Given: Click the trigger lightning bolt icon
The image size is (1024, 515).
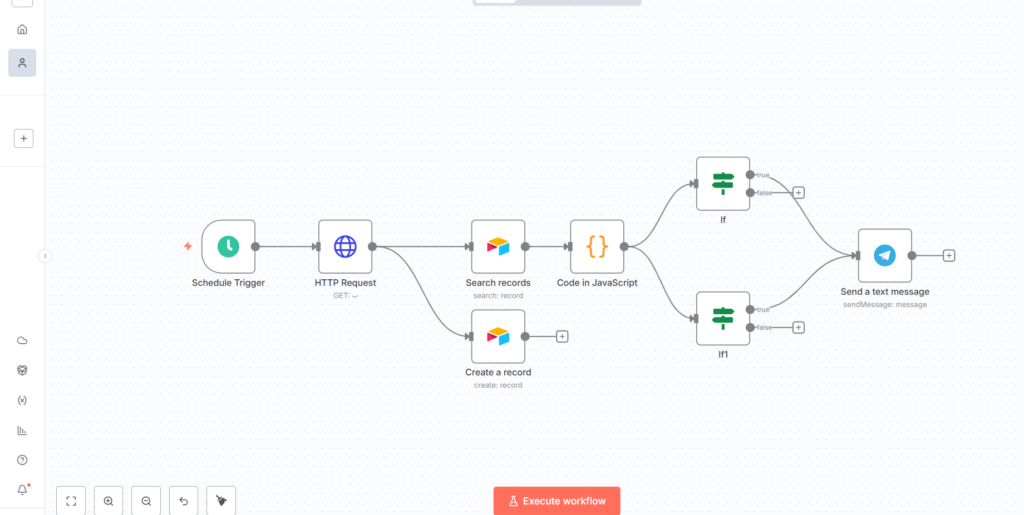Looking at the screenshot, I should tap(187, 246).
